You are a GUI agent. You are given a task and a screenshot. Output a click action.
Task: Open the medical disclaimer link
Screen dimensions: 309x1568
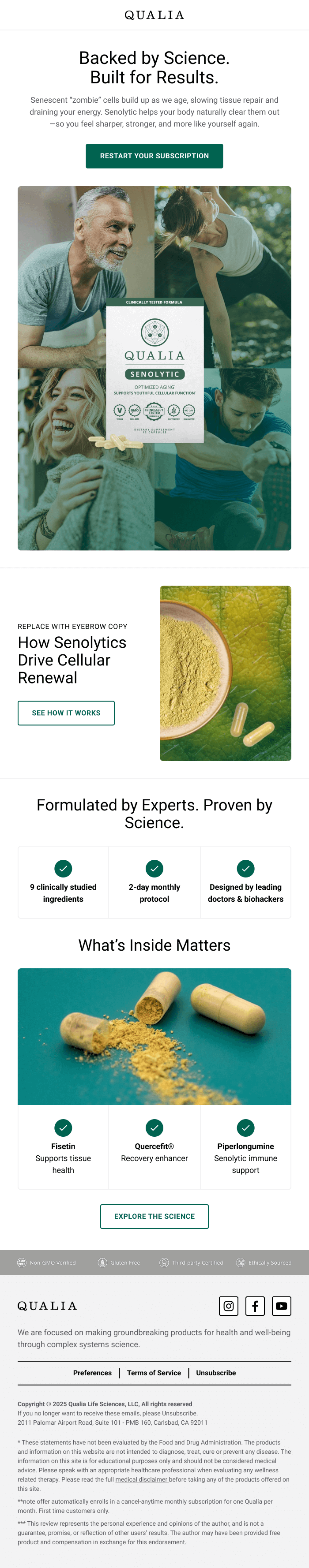tap(141, 1479)
